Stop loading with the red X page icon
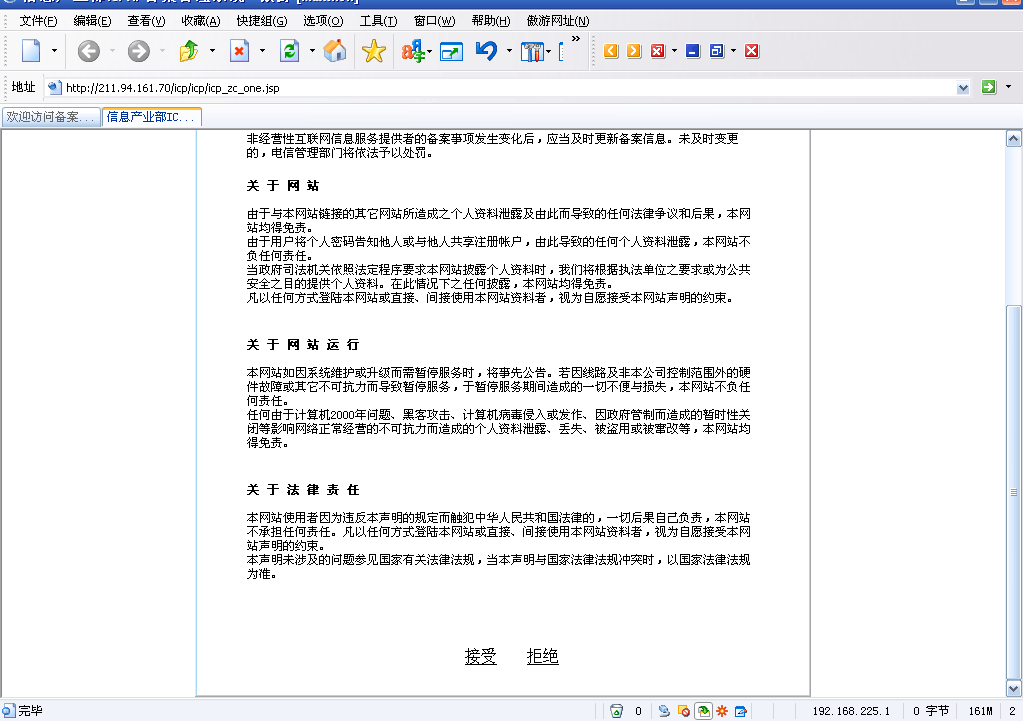The height and width of the screenshot is (721, 1023). point(239,51)
